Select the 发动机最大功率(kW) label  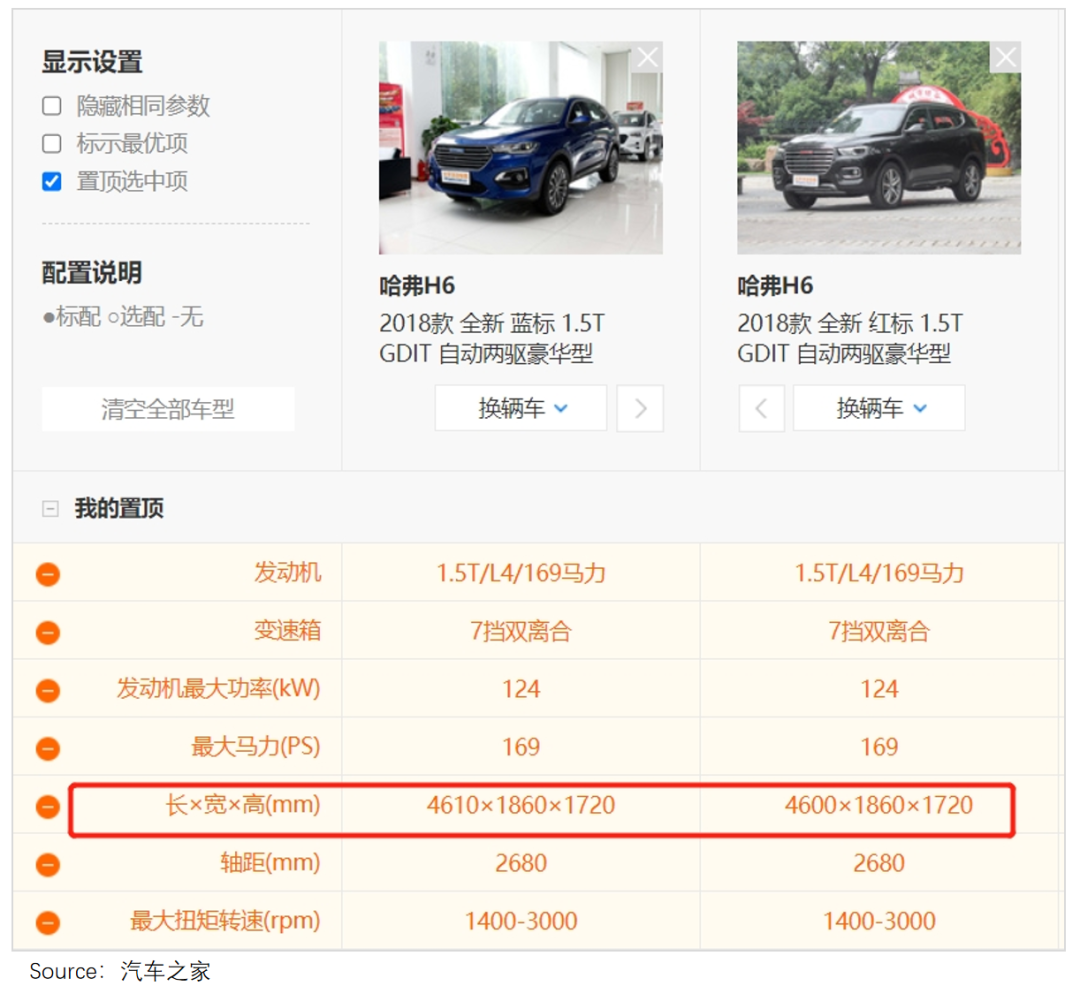pos(218,689)
